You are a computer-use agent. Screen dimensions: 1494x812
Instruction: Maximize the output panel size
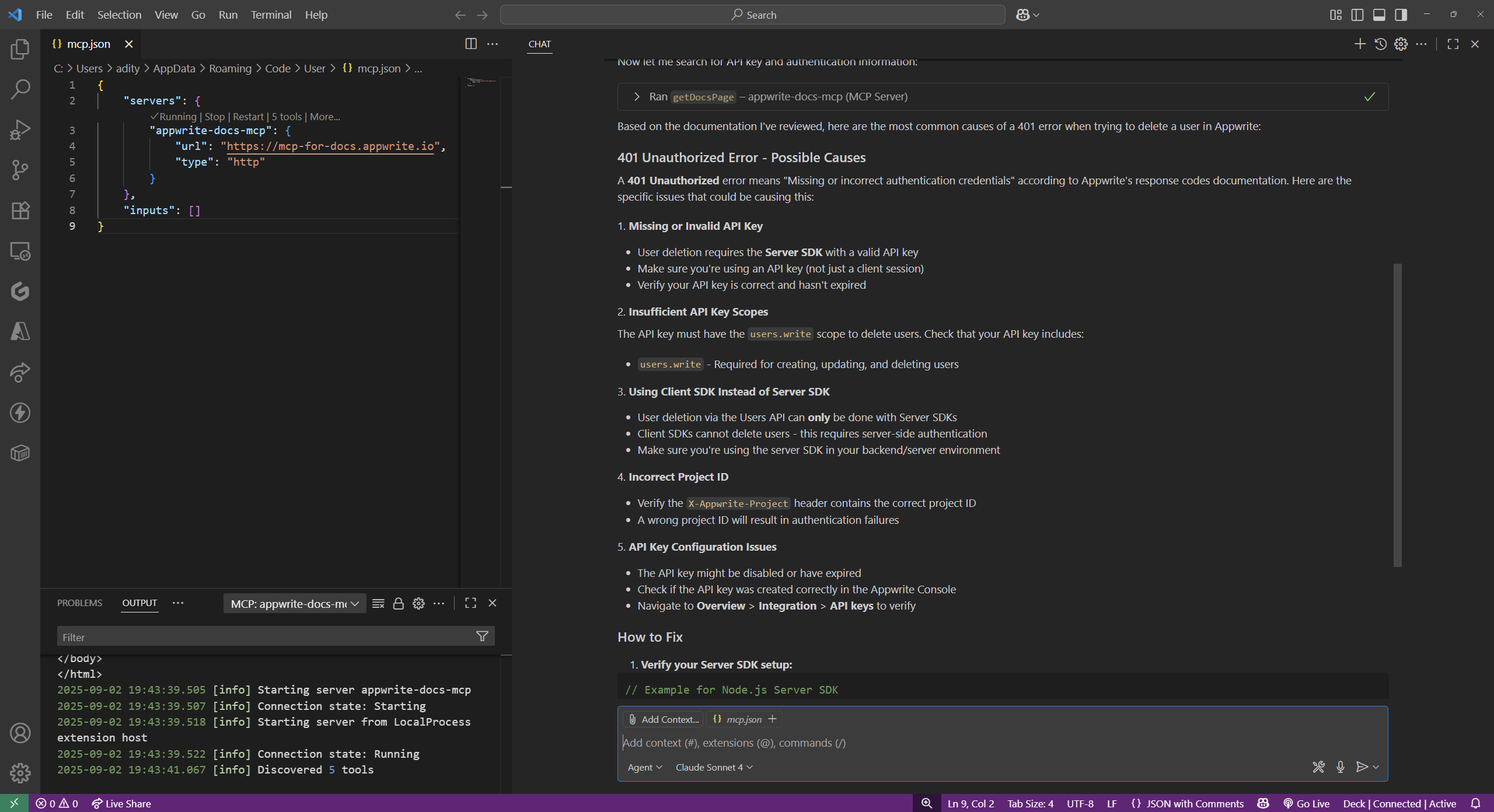point(470,603)
